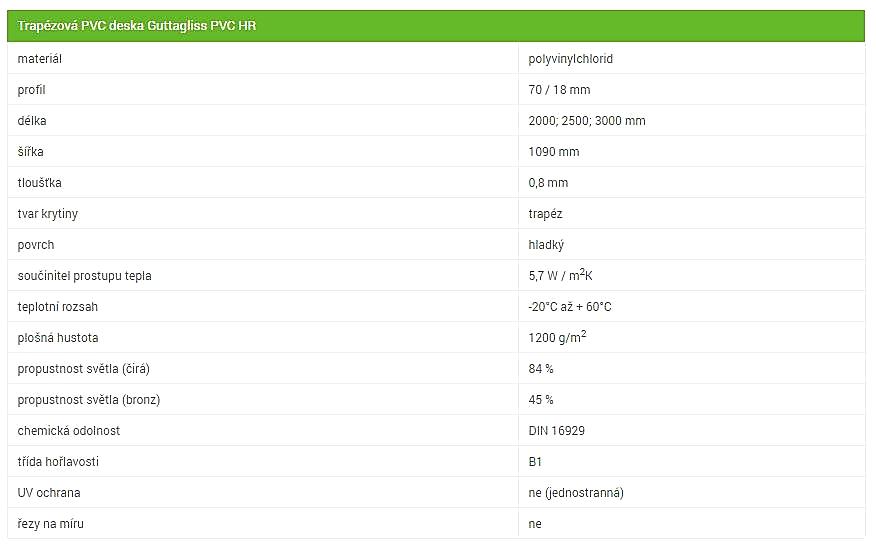Select the materiál row label
This screenshot has height=546, width=876.
coord(40,59)
